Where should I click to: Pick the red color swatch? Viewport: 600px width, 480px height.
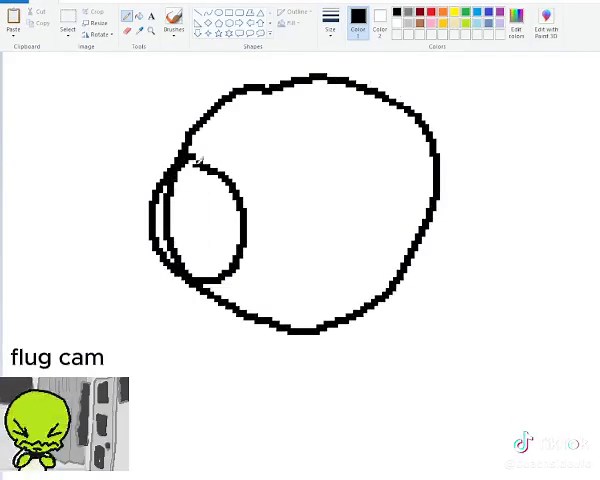click(x=431, y=12)
